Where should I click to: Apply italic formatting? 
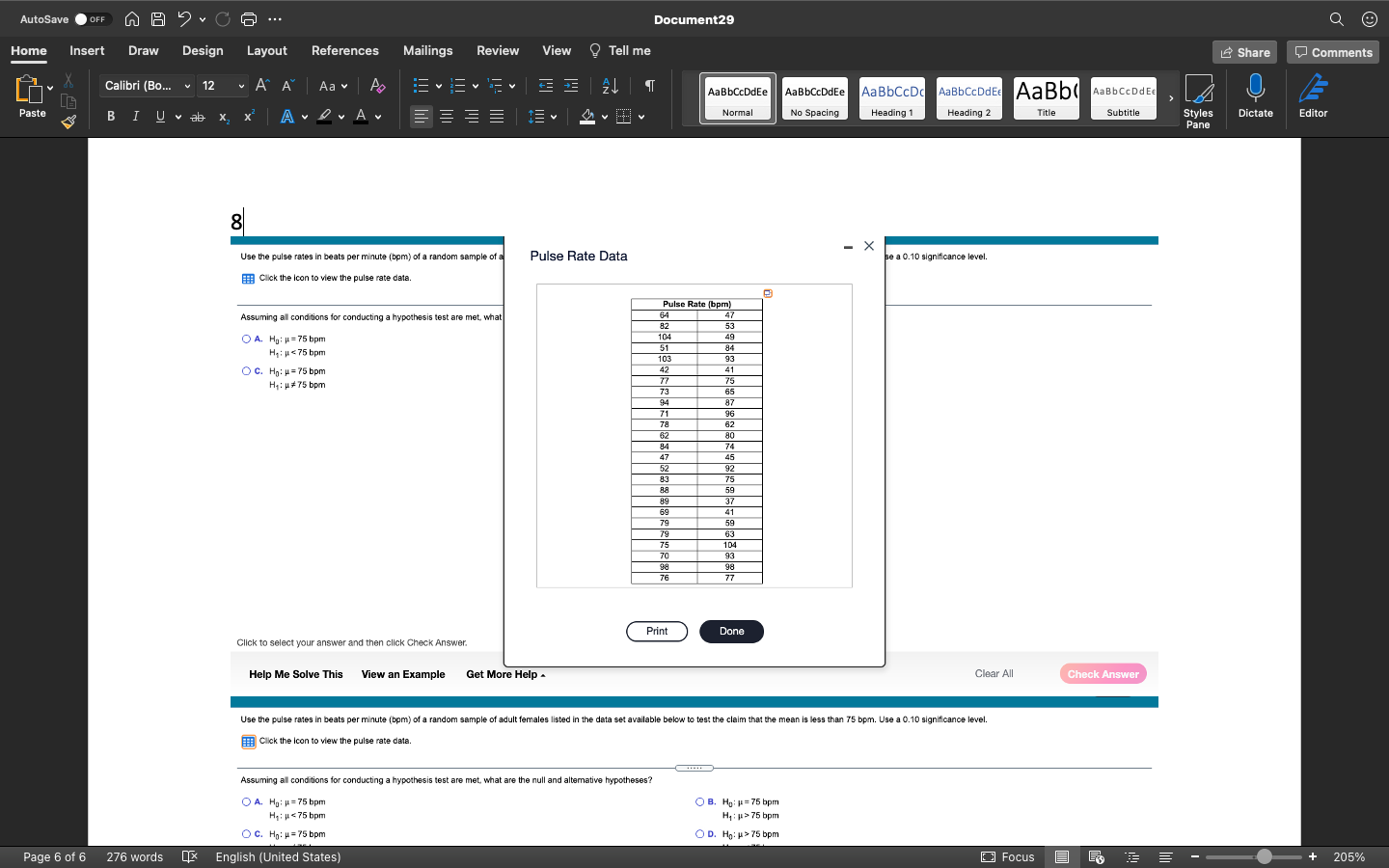pos(135,116)
